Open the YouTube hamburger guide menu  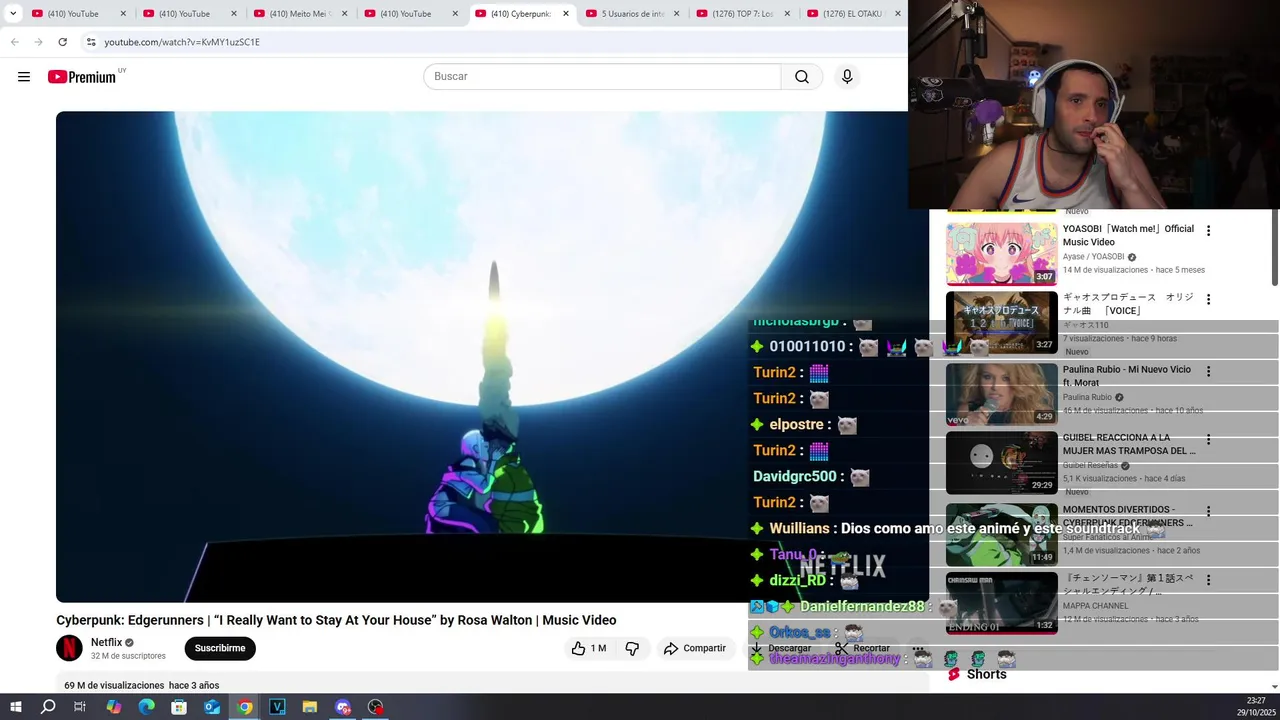pos(24,77)
